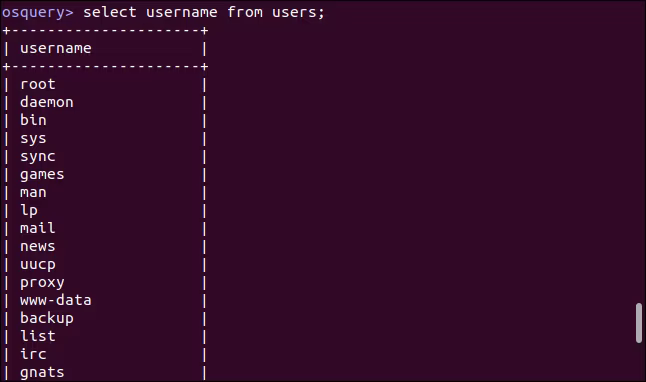The height and width of the screenshot is (382, 646).
Task: Click the 'gnats' username entry
Action: [42, 373]
